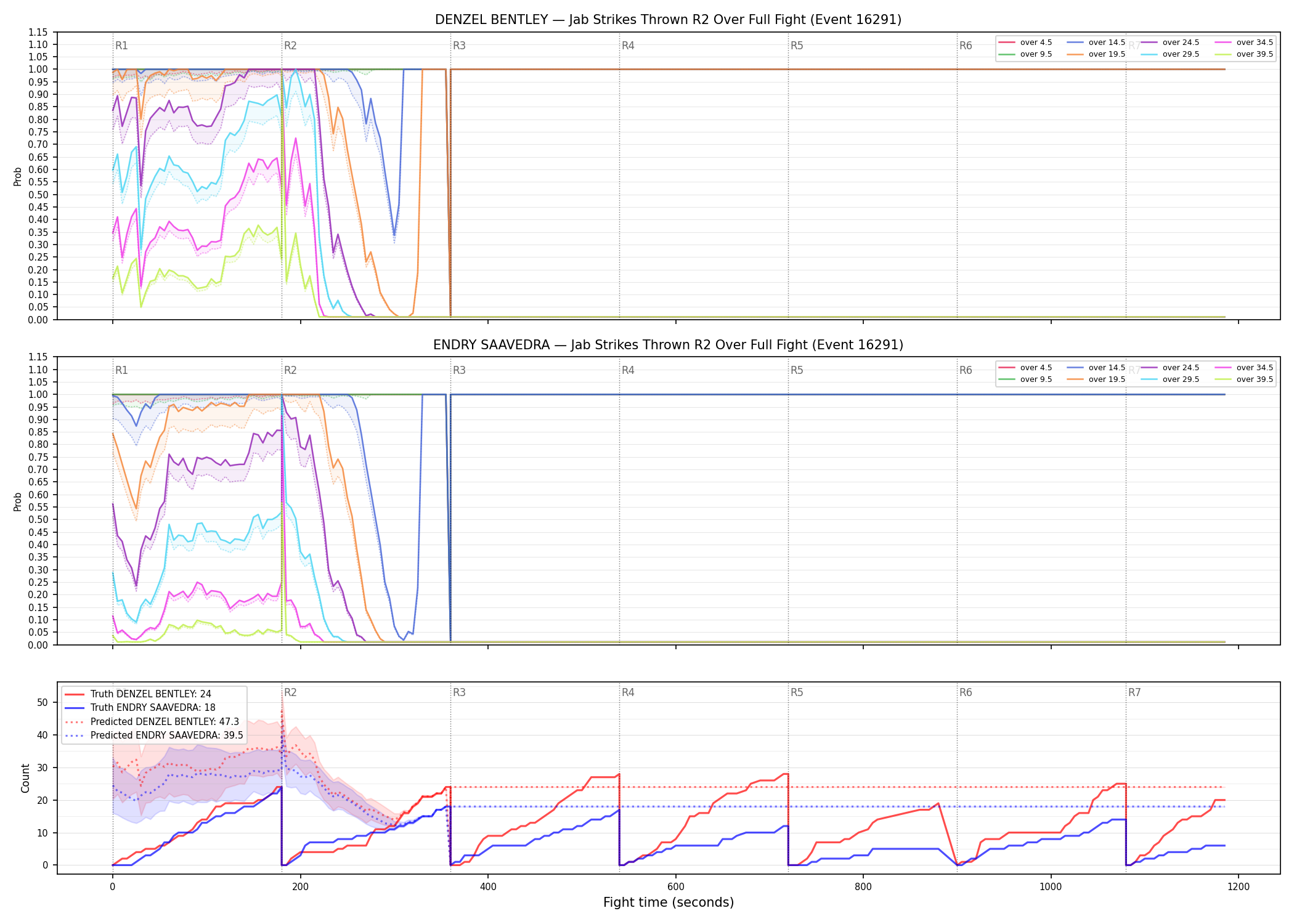Click the x-axis tick label 1200
The height and width of the screenshot is (924, 1294).
1239,887
